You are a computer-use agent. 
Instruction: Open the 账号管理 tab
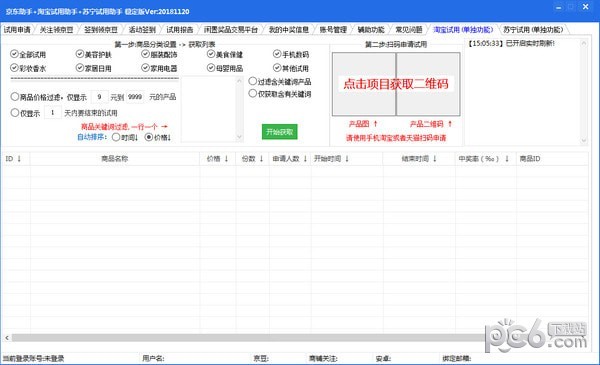(x=333, y=29)
